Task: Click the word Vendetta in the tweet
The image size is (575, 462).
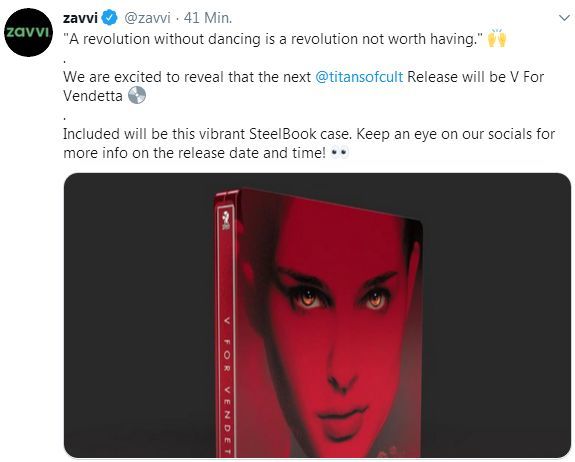Action: click(x=93, y=96)
